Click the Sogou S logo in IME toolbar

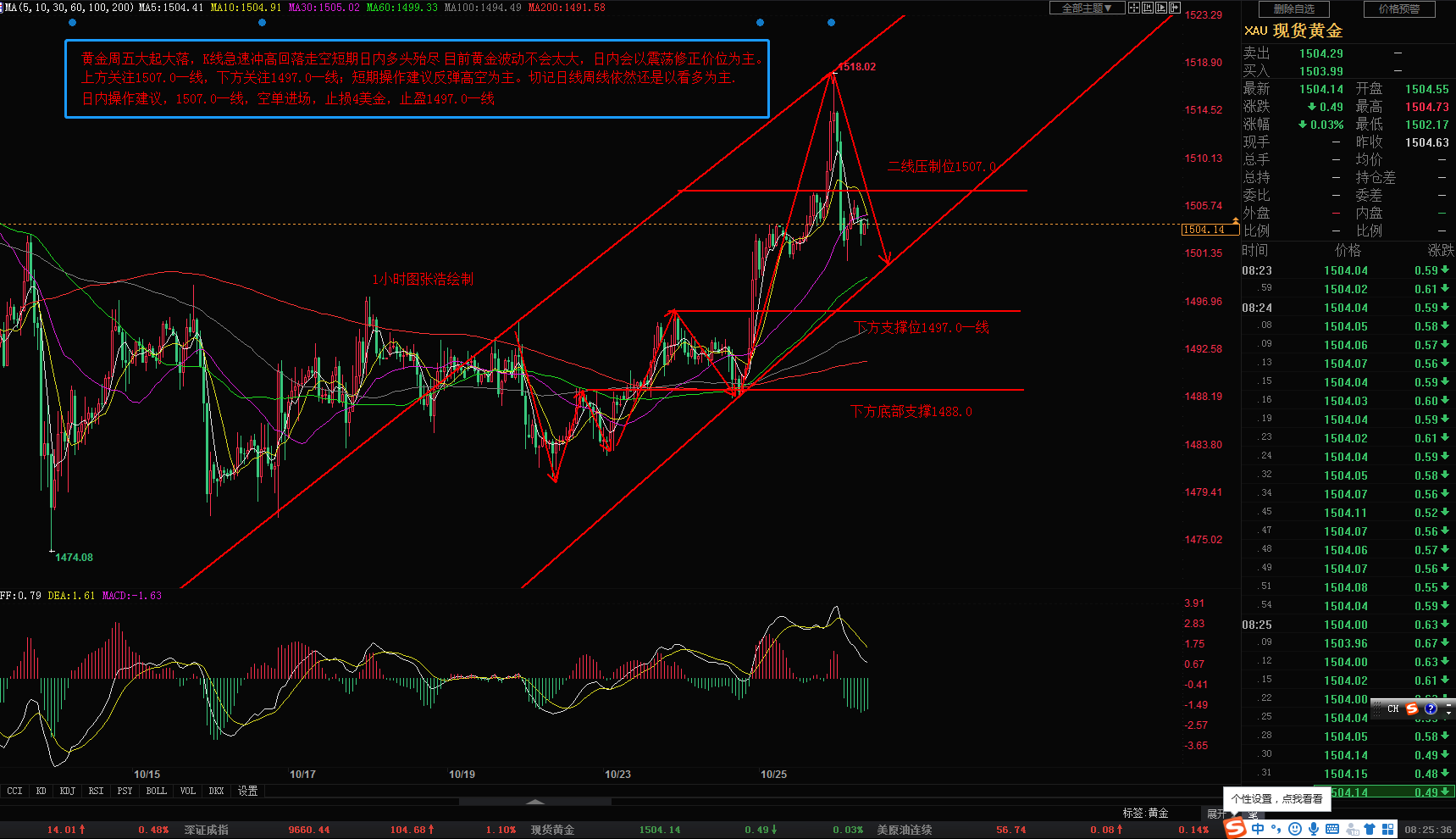point(1236,828)
